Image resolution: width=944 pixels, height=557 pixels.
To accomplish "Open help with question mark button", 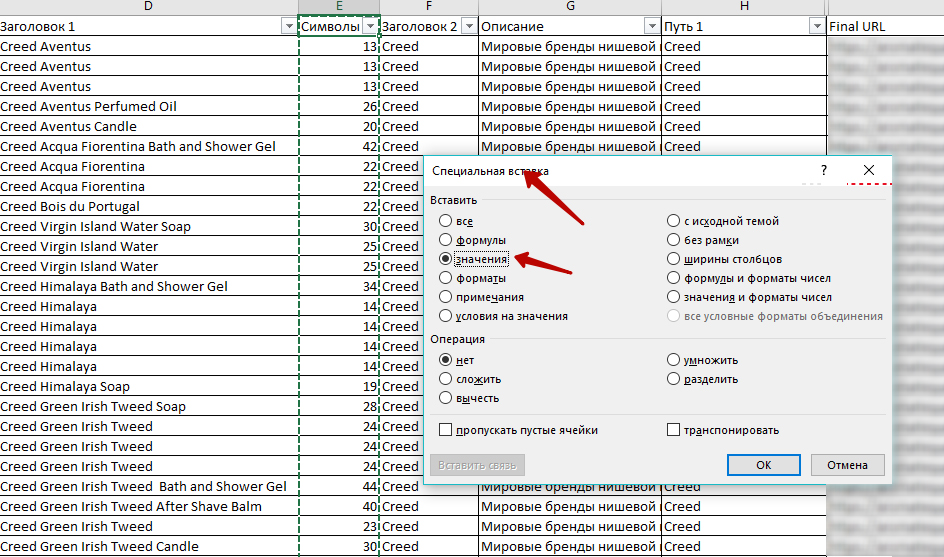I will (x=824, y=170).
